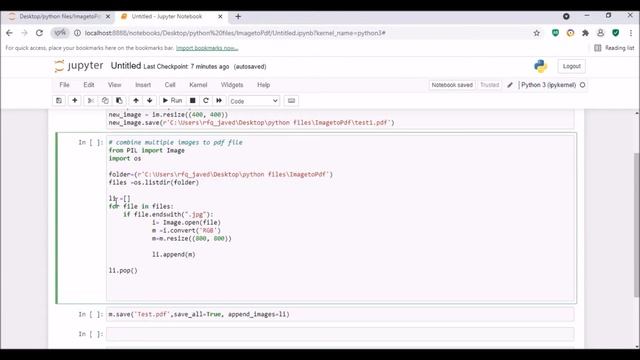This screenshot has height=360, width=640.
Task: Click the li.pop() code line
Action: [x=123, y=270]
